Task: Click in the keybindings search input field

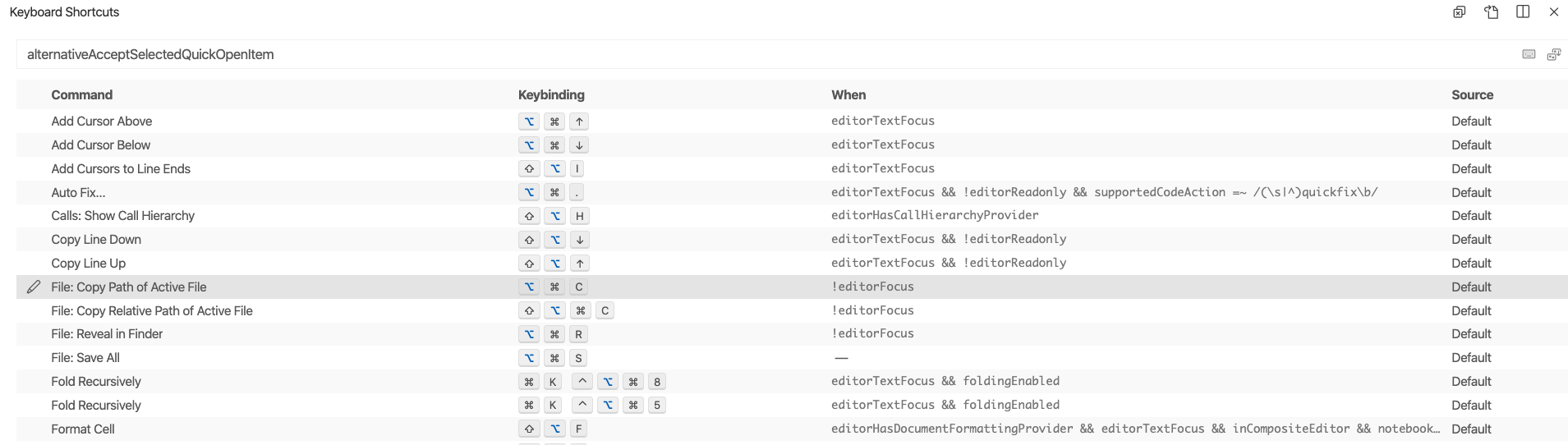Action: pos(739,54)
